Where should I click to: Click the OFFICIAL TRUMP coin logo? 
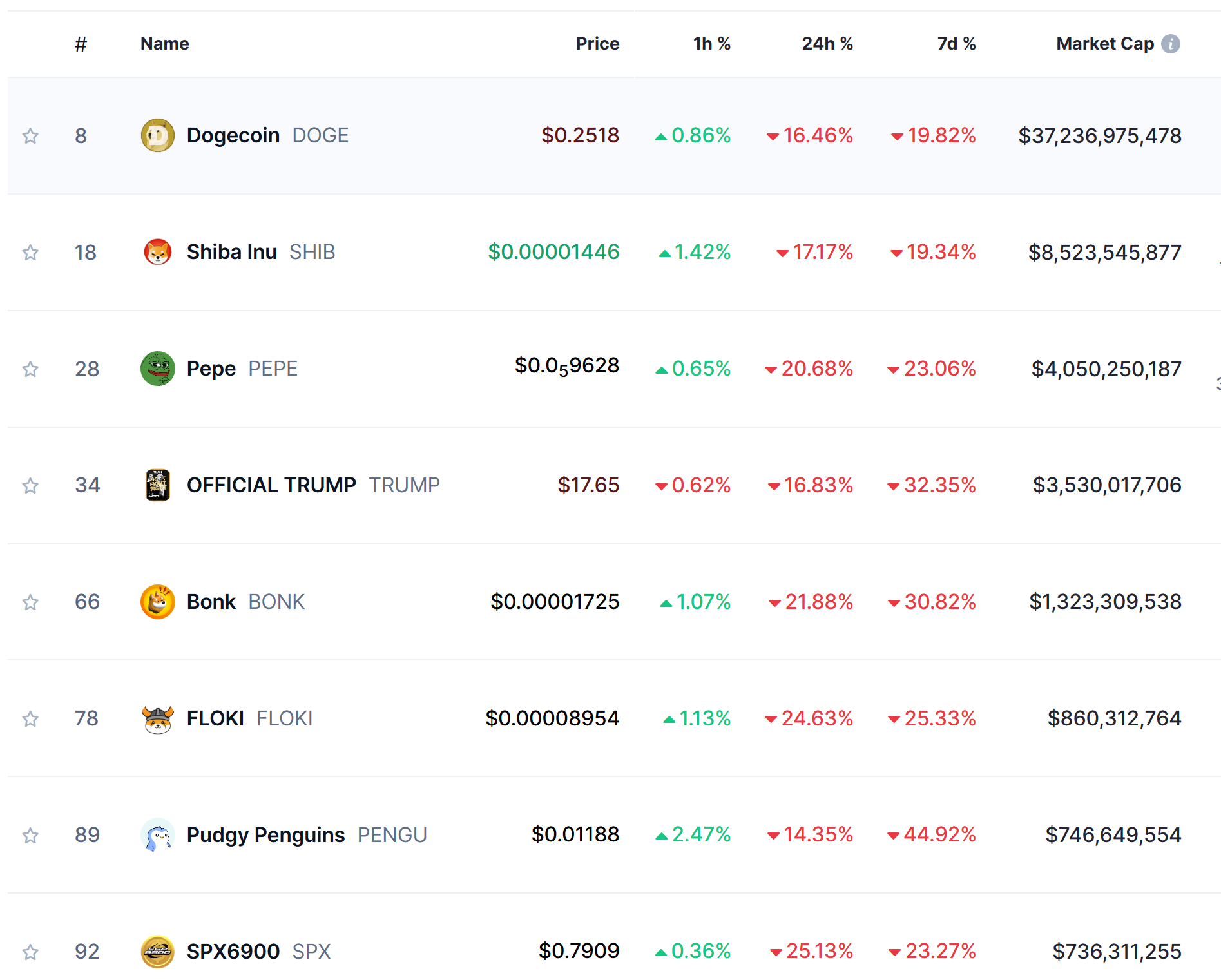157,485
